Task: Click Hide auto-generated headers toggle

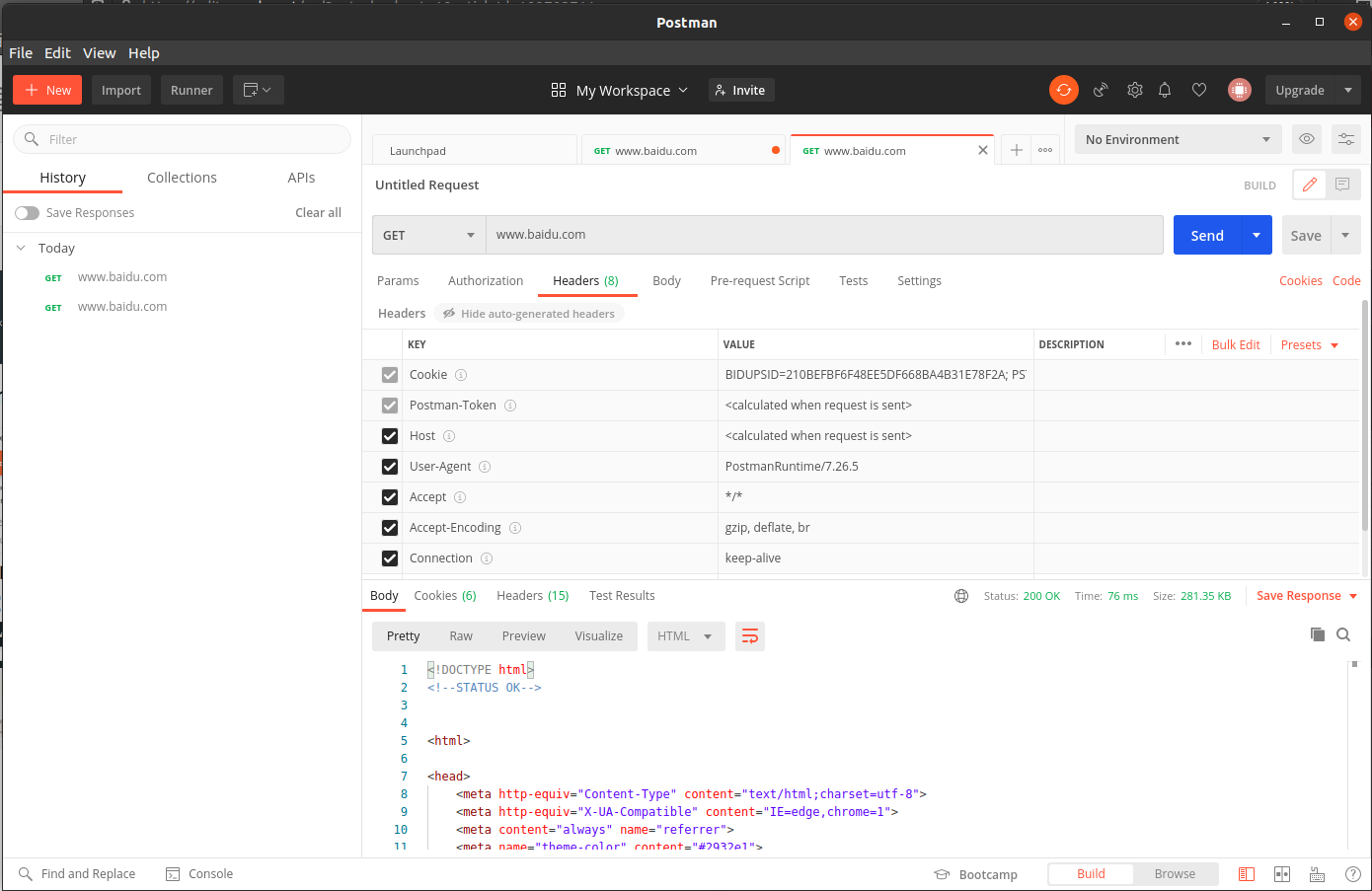Action: click(x=529, y=314)
